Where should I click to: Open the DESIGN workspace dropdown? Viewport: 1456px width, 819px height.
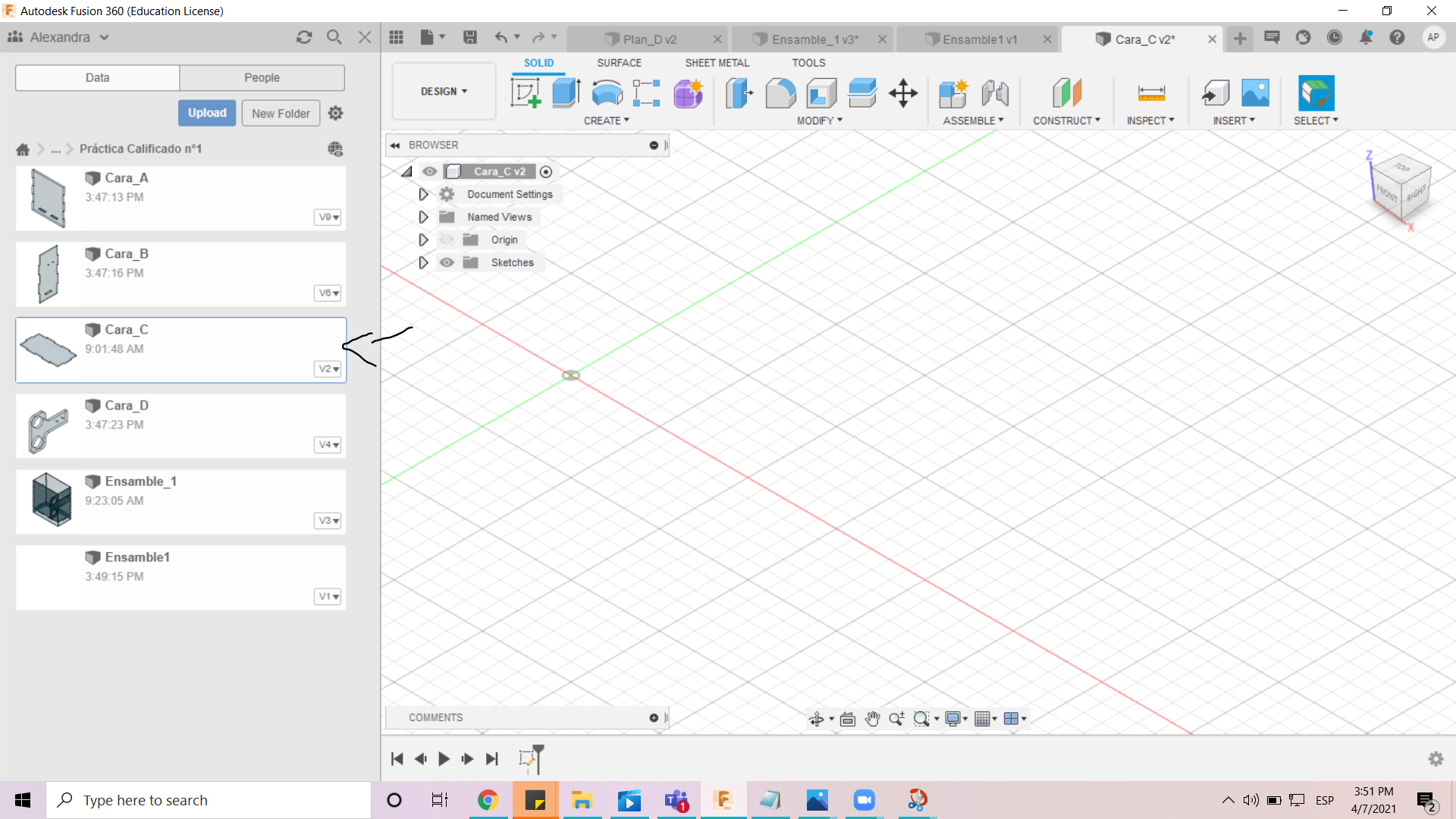[444, 91]
